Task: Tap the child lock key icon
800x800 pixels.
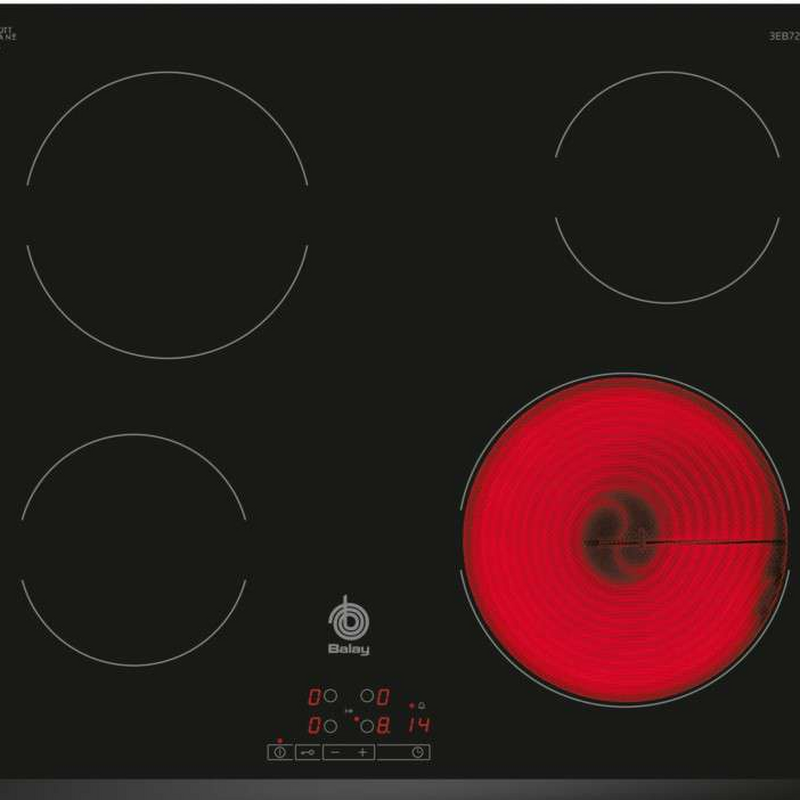Action: 307,752
